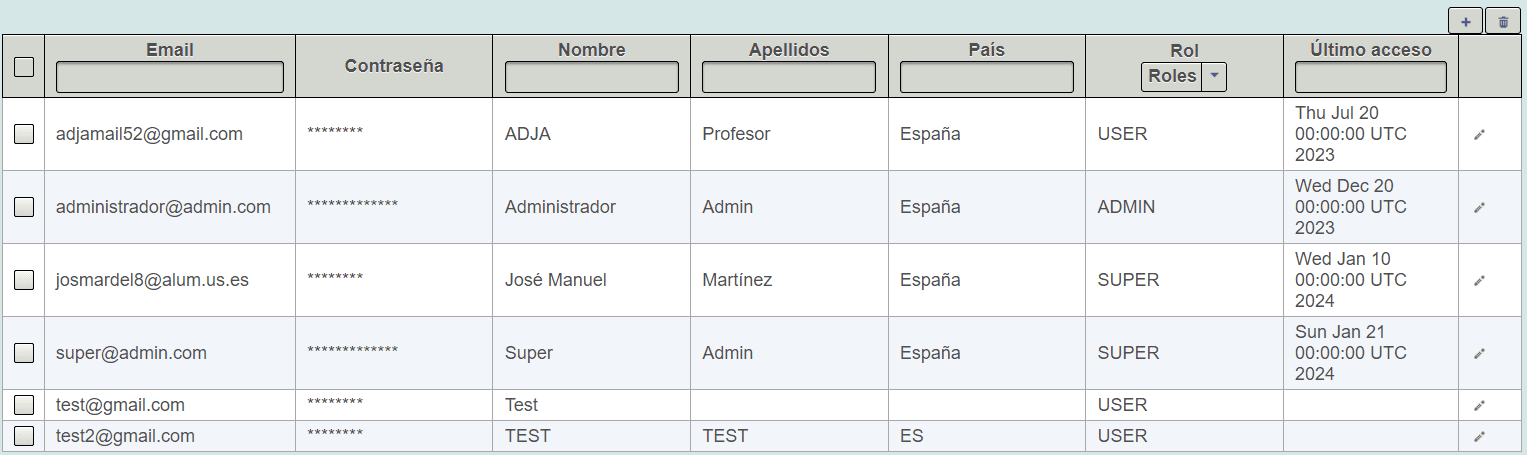Tick the test2@gmail.com row checkbox

[24, 436]
